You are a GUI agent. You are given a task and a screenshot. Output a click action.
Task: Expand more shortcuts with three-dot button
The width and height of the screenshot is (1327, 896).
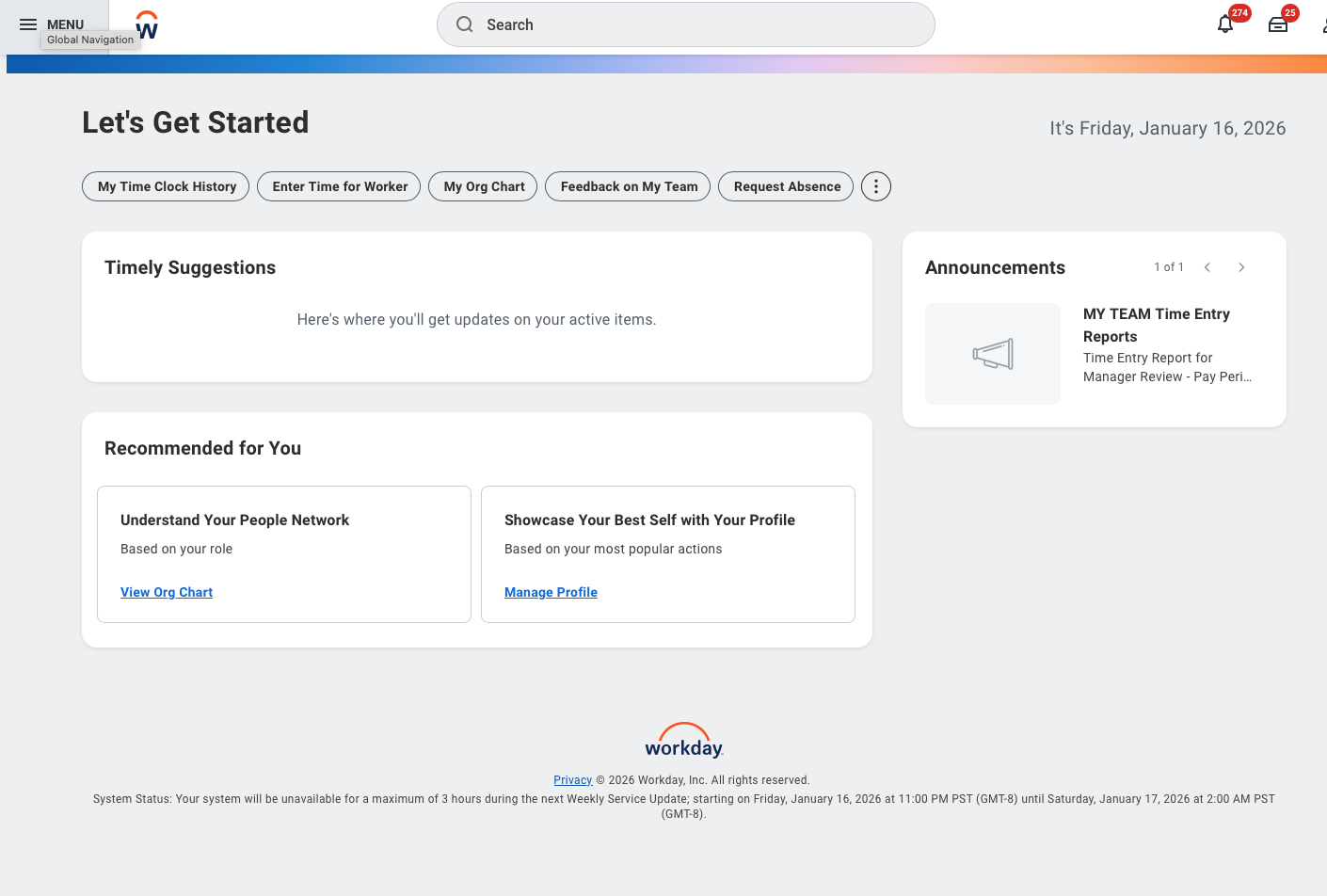[876, 186]
